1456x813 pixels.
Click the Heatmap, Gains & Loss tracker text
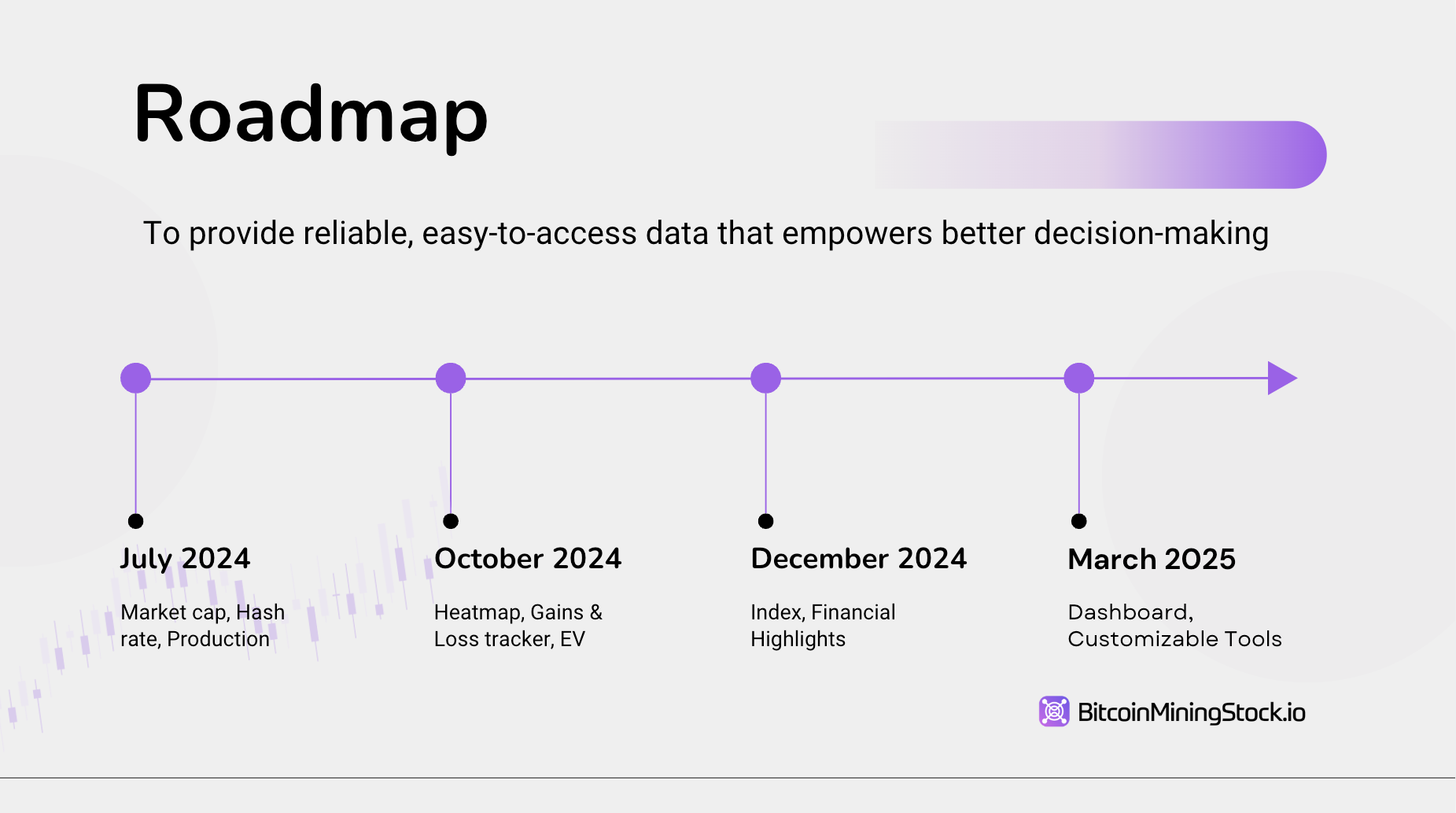coord(518,626)
